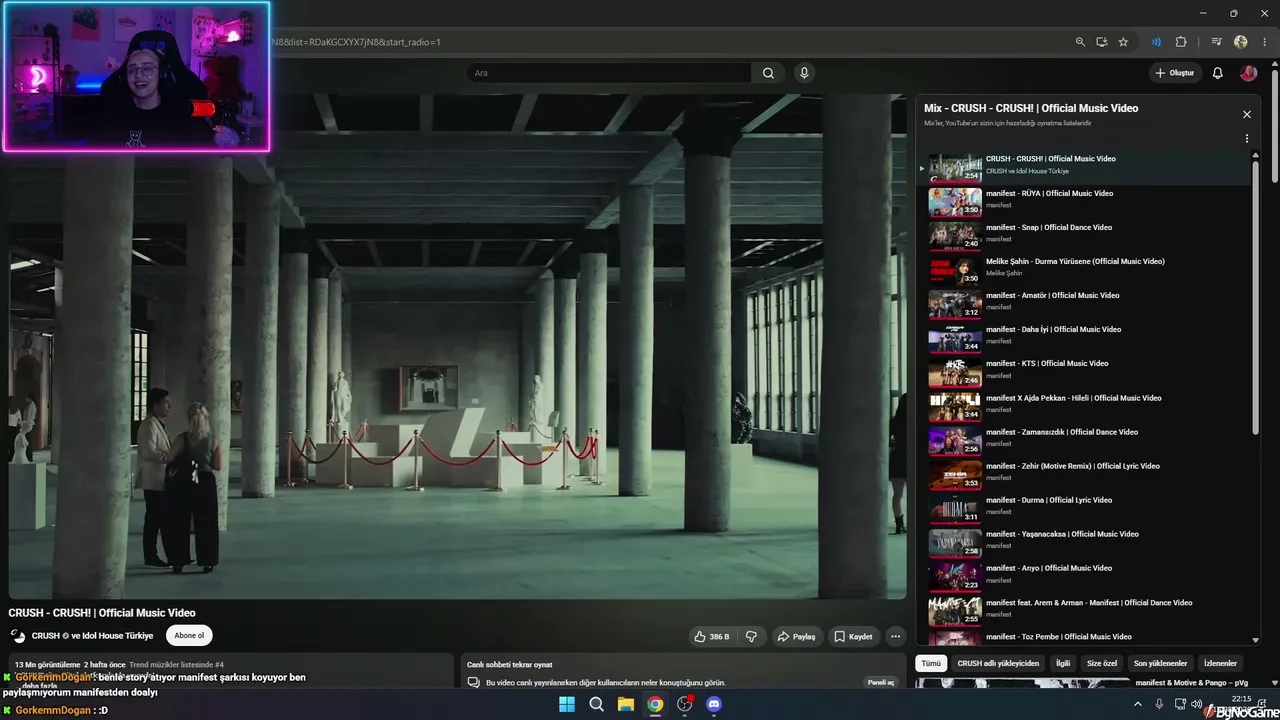
Task: Click the YouTube search magnifier button
Action: [768, 73]
